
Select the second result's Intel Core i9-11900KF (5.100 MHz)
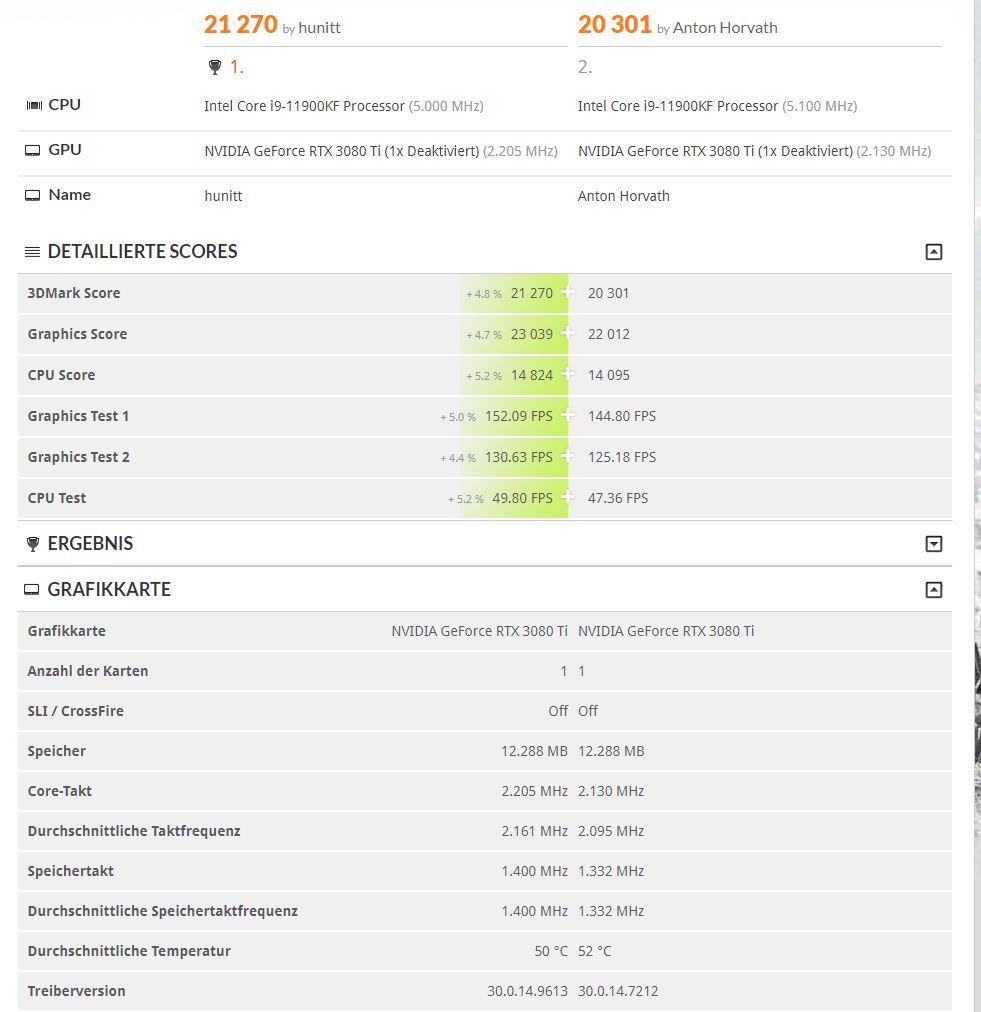click(x=717, y=106)
